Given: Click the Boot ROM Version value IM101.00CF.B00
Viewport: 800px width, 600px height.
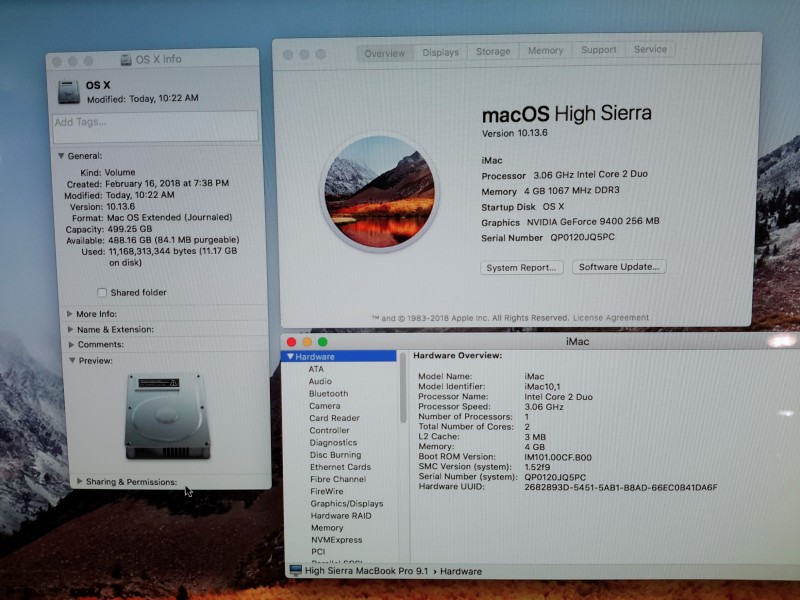Looking at the screenshot, I should click(558, 457).
